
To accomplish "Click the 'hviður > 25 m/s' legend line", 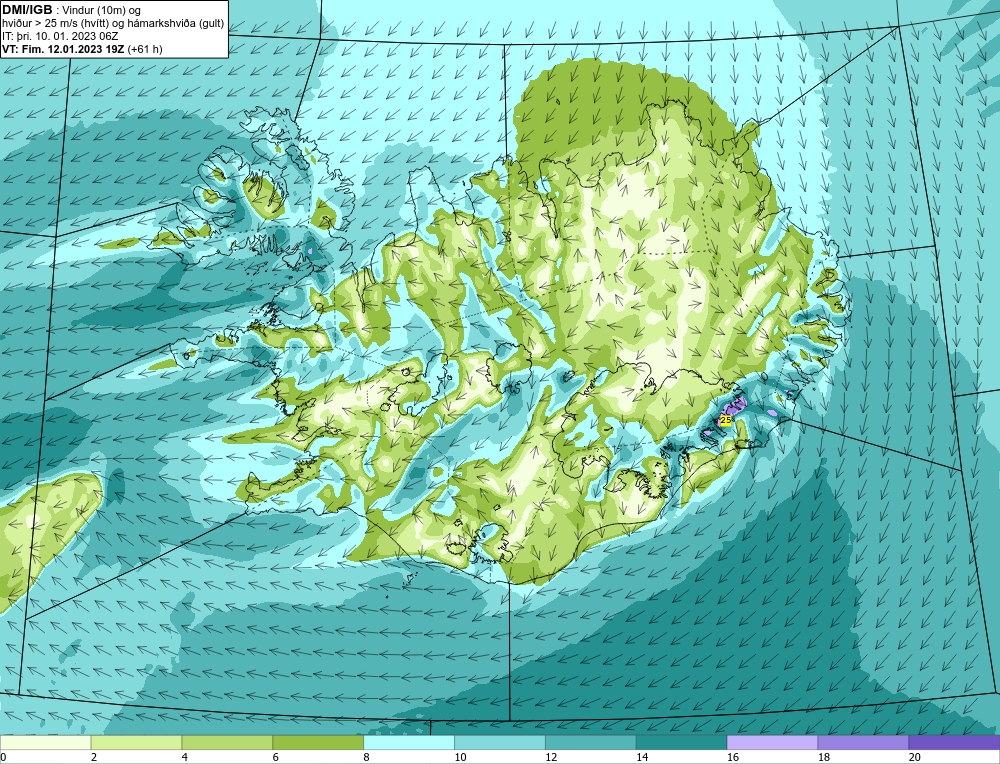I will coord(113,23).
